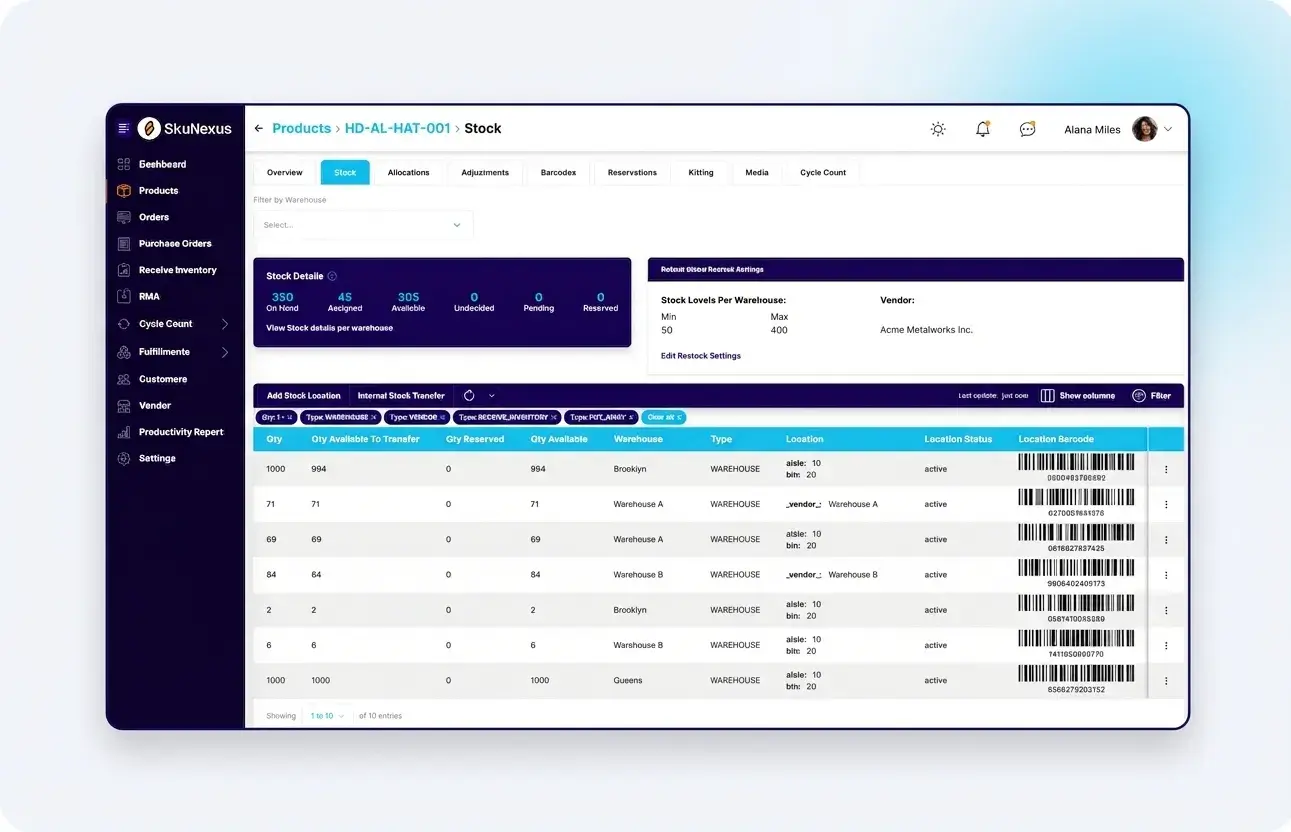Open the Filter by Warehouse dropdown
1291x832 pixels.
363,225
